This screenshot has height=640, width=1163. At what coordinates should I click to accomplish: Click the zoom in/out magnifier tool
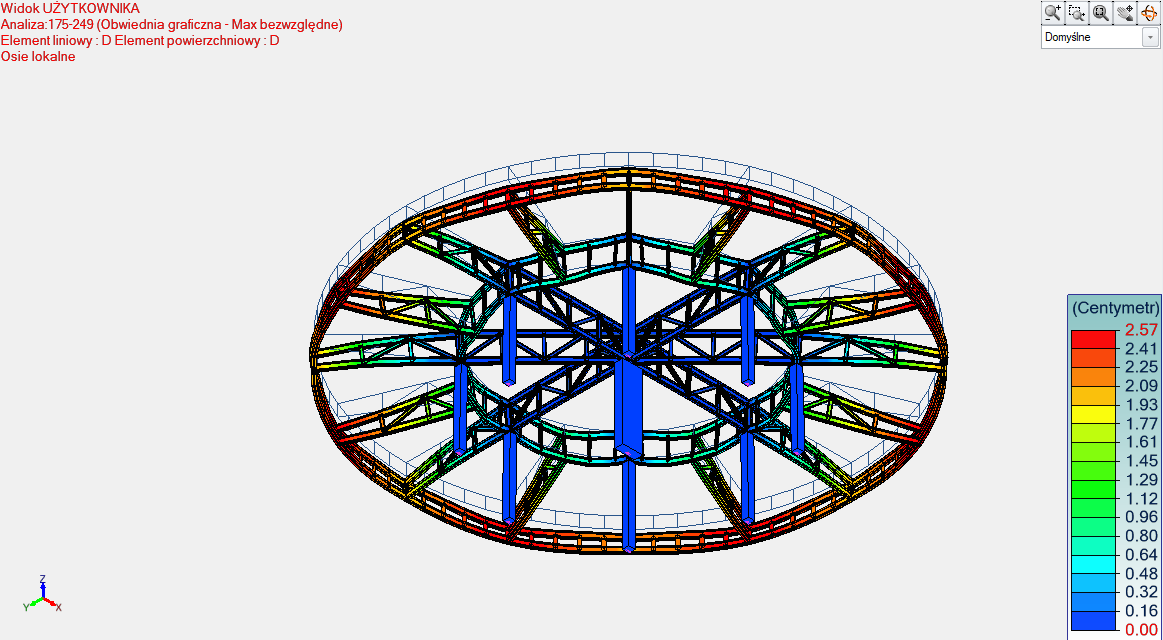tap(1053, 13)
